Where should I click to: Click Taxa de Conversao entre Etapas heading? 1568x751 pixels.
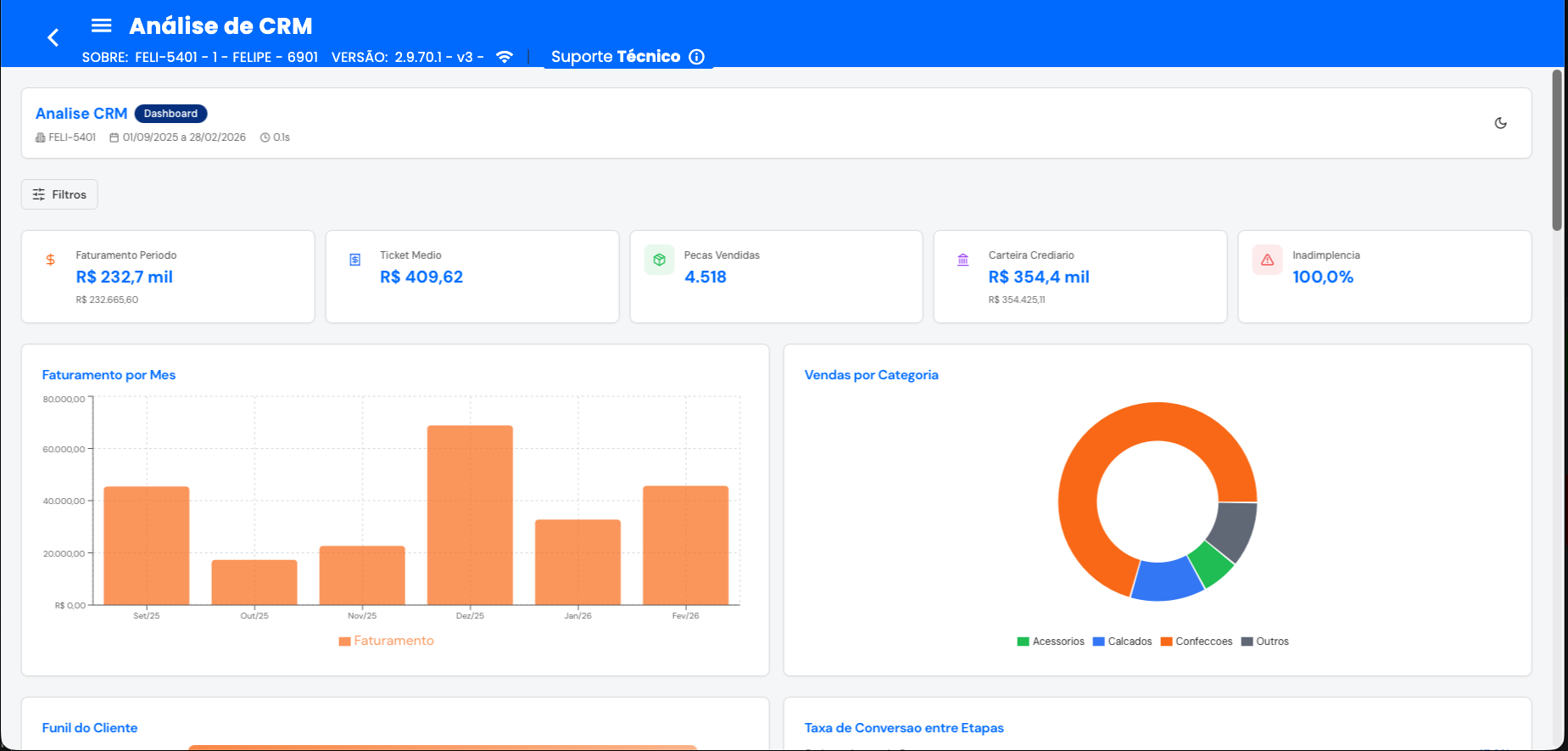tap(904, 728)
